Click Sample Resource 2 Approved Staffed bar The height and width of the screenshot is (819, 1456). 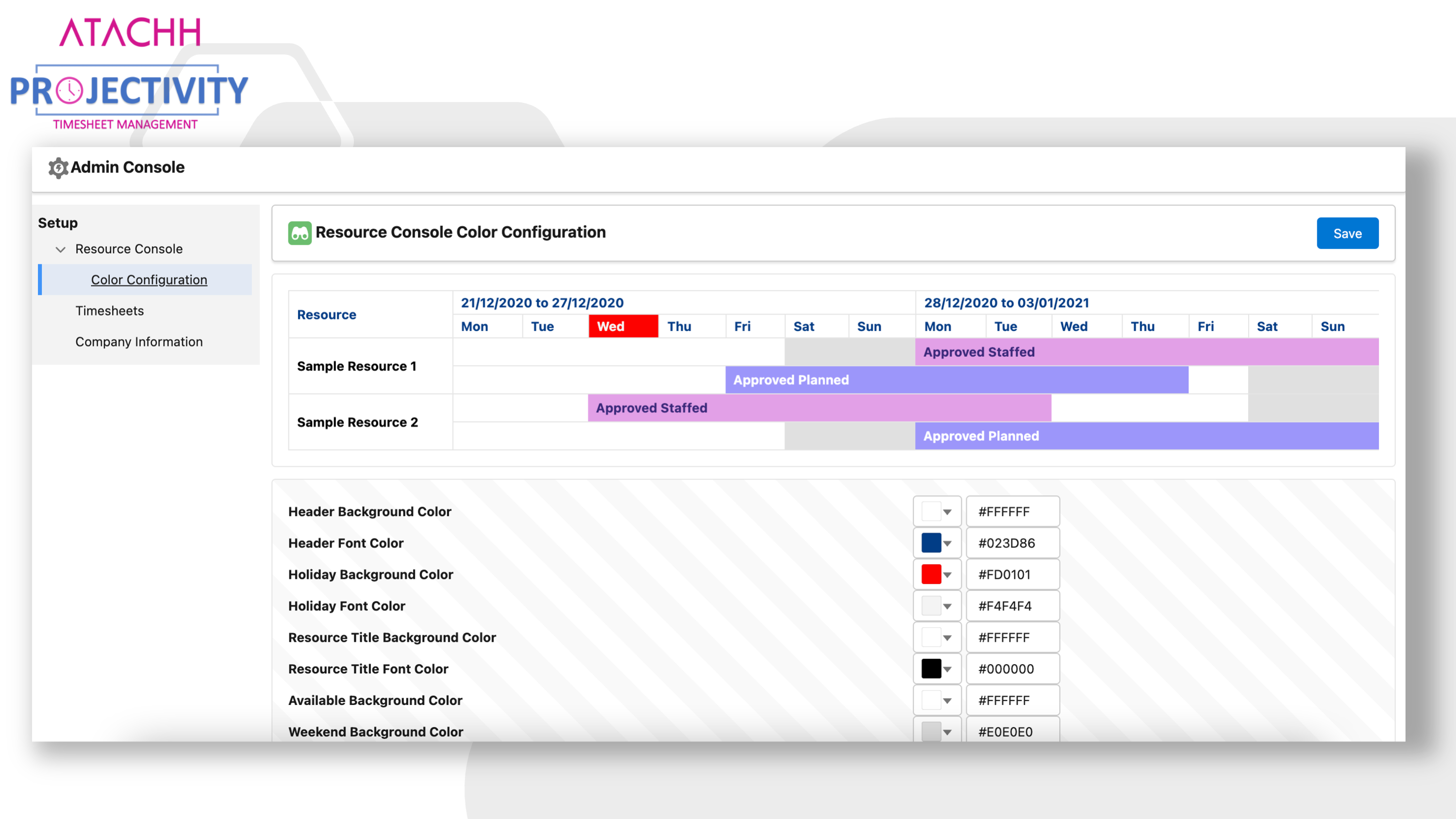click(820, 408)
